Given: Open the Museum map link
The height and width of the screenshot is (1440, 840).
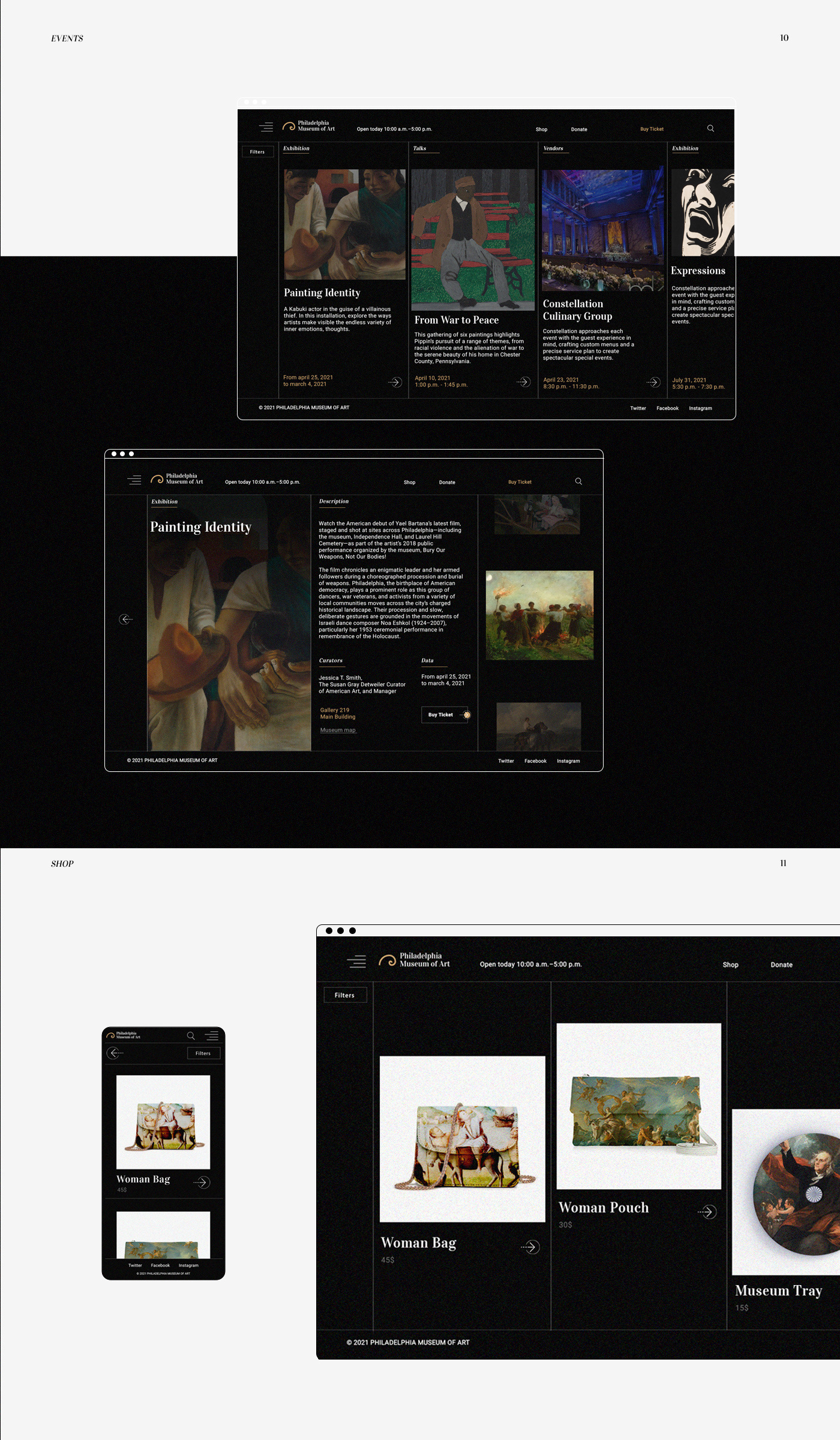Looking at the screenshot, I should tap(338, 730).
